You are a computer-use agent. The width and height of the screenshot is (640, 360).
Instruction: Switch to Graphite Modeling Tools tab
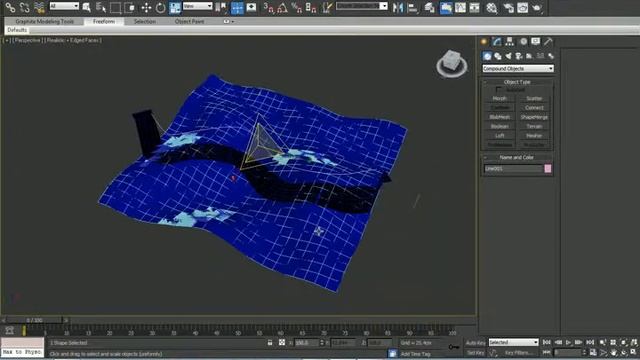[x=44, y=21]
